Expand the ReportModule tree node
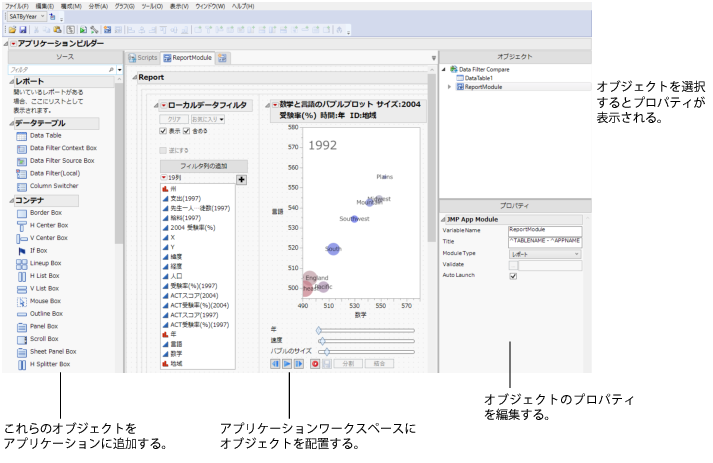This screenshot has height=463, width=713. point(450,88)
